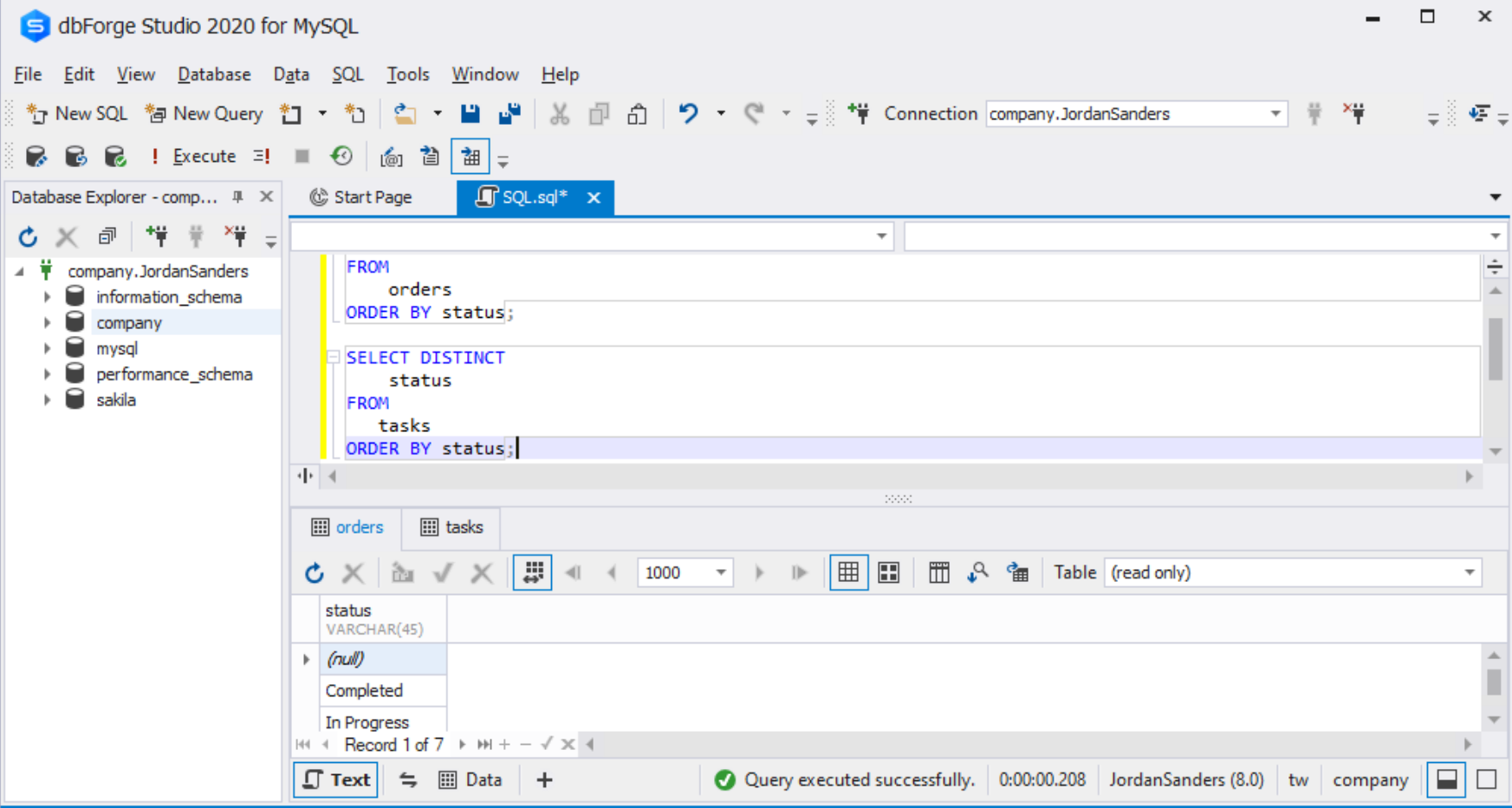Image resolution: width=1512 pixels, height=808 pixels.
Task: Click the Undo icon in the toolbar
Action: [x=689, y=113]
